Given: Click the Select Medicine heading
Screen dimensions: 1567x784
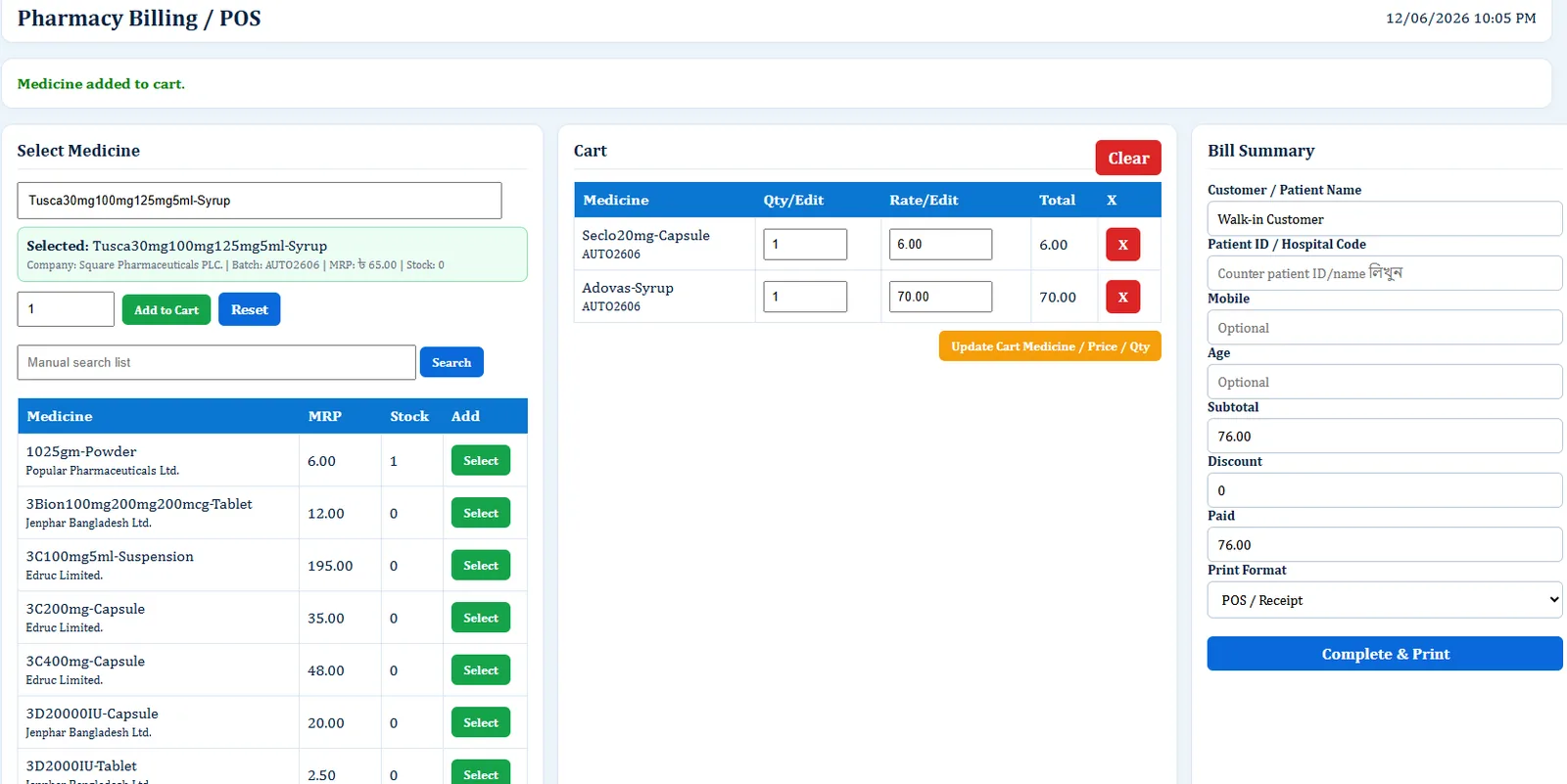Looking at the screenshot, I should tap(78, 151).
